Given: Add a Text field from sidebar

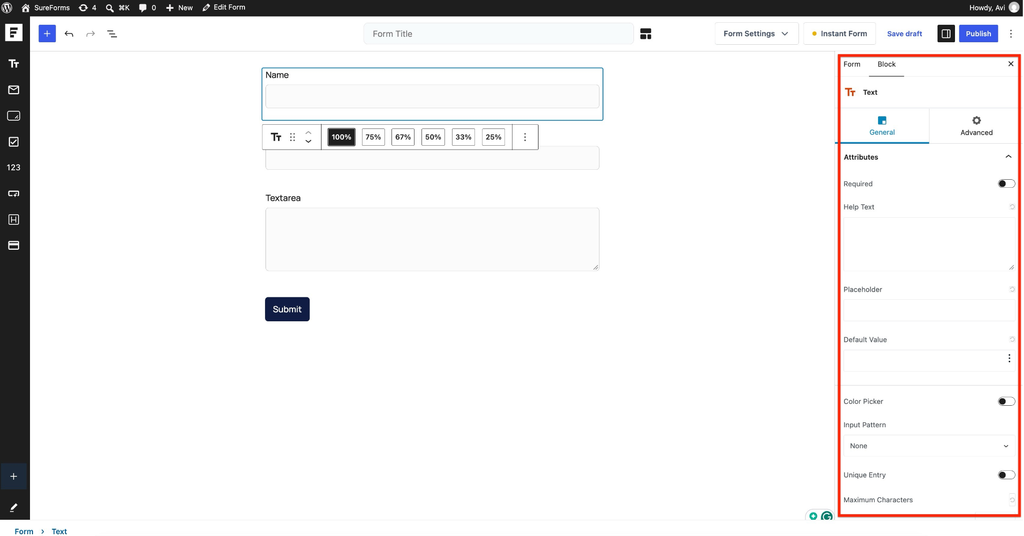Looking at the screenshot, I should coord(14,63).
